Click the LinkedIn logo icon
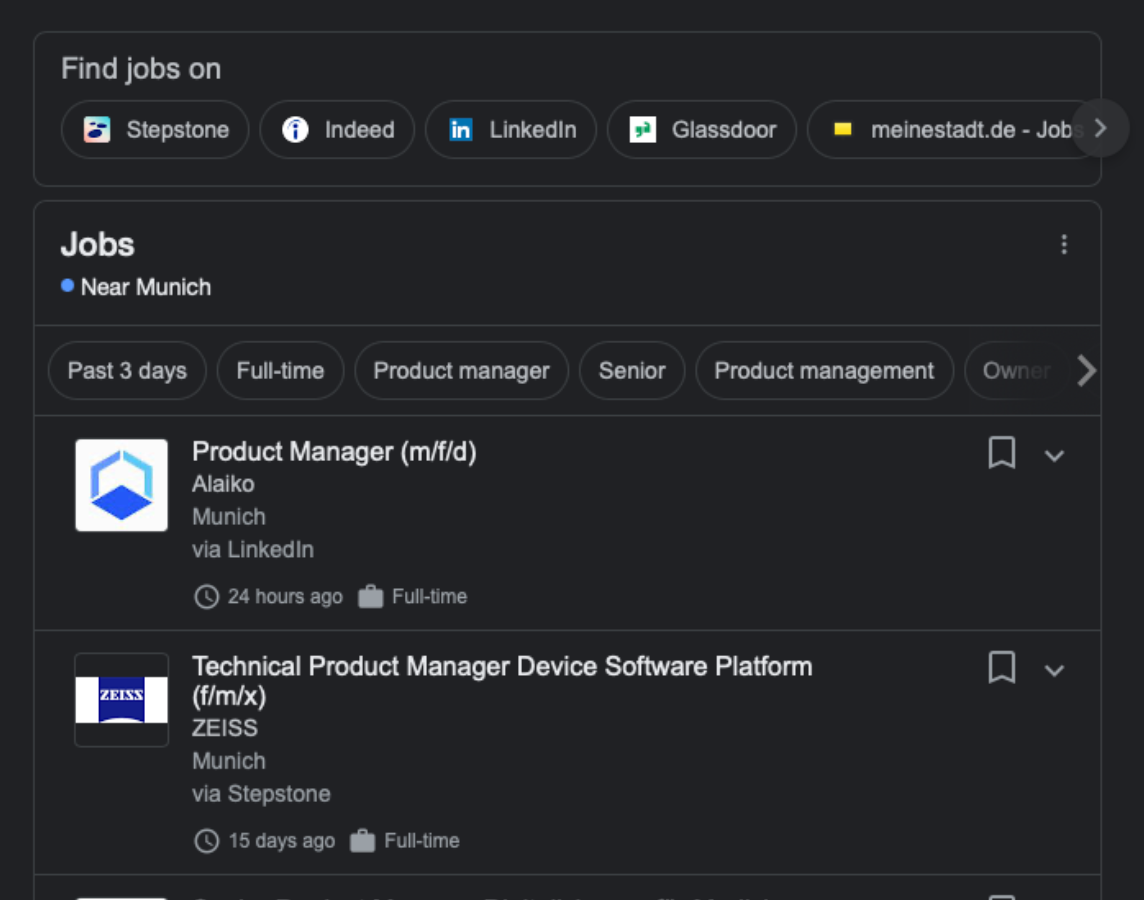Screen dimensions: 1144x900 point(460,130)
